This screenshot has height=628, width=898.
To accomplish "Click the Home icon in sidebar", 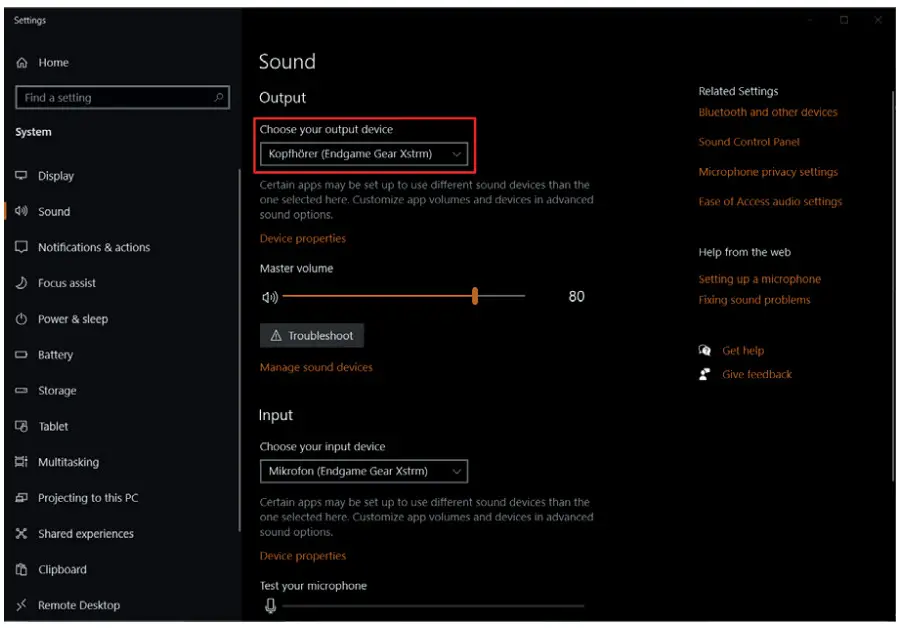I will 22,63.
